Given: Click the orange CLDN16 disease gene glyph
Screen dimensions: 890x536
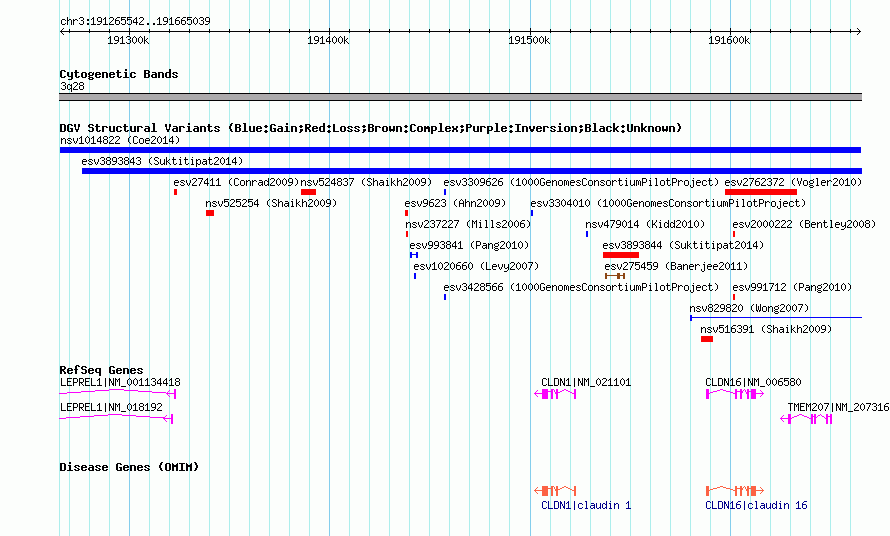Looking at the screenshot, I should coord(734,491).
